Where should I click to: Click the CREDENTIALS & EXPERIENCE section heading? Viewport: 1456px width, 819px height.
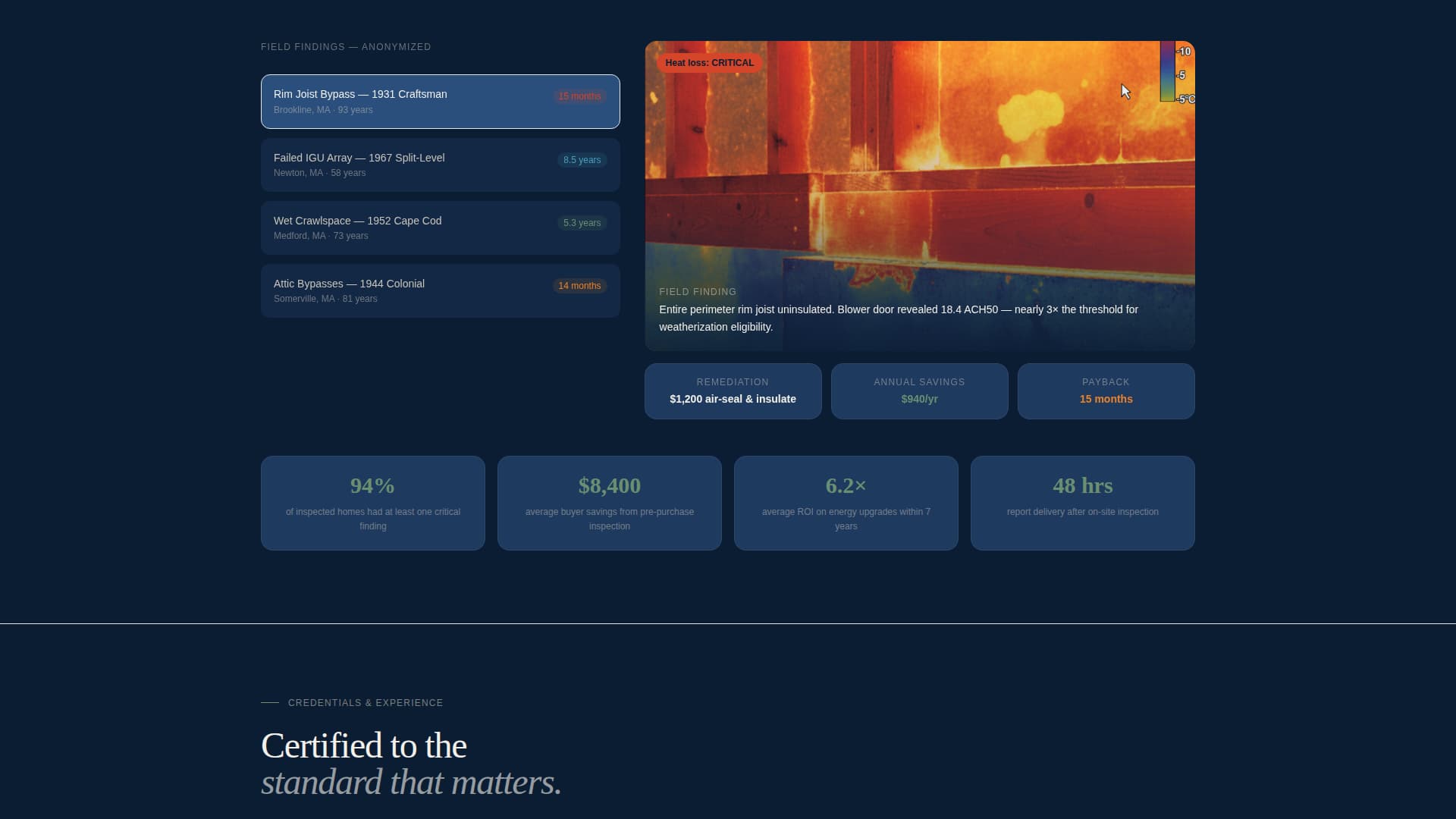click(365, 703)
